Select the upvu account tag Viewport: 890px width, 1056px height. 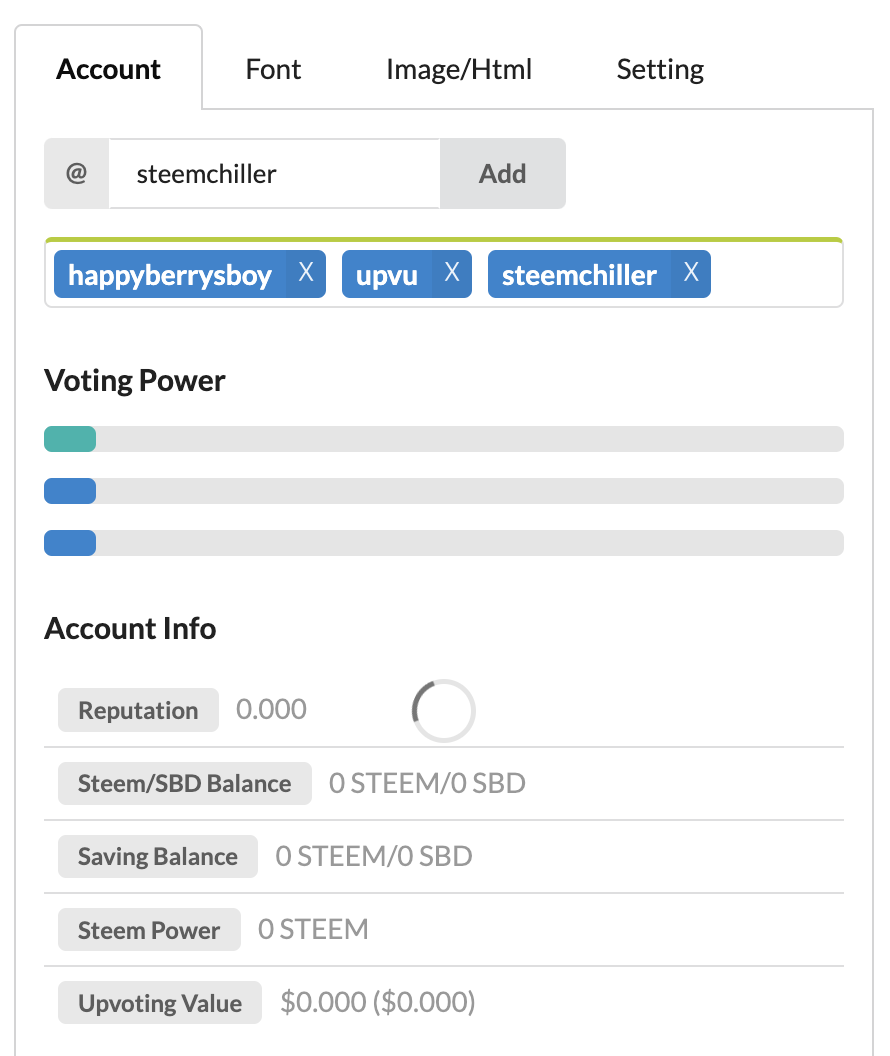[387, 275]
